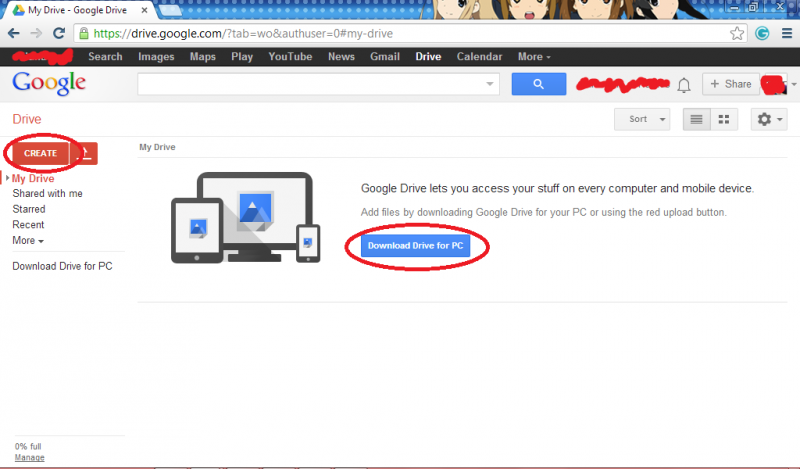
Task: Select Drive in the Google bar
Action: click(x=428, y=57)
